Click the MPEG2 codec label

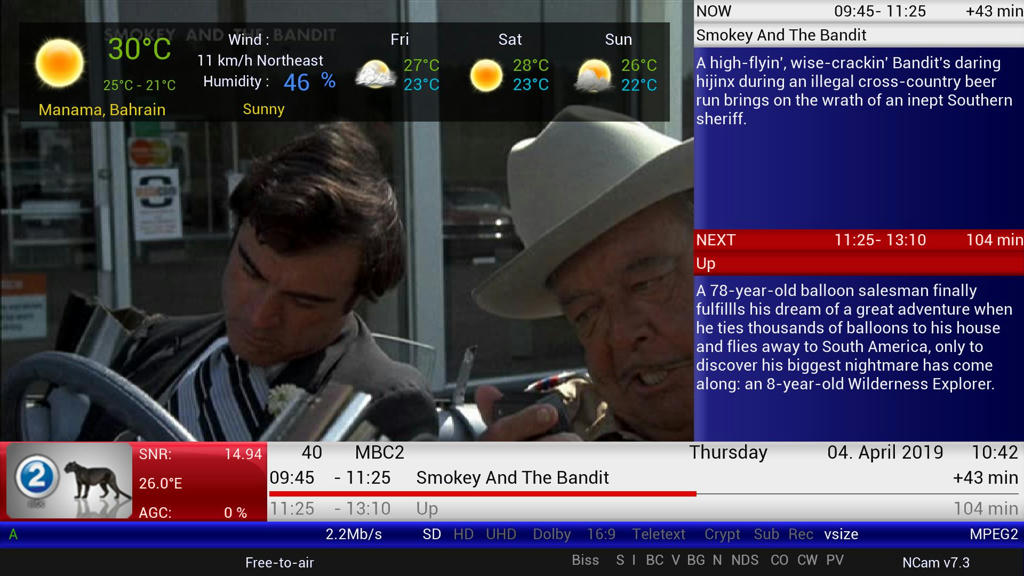pyautogui.click(x=993, y=534)
